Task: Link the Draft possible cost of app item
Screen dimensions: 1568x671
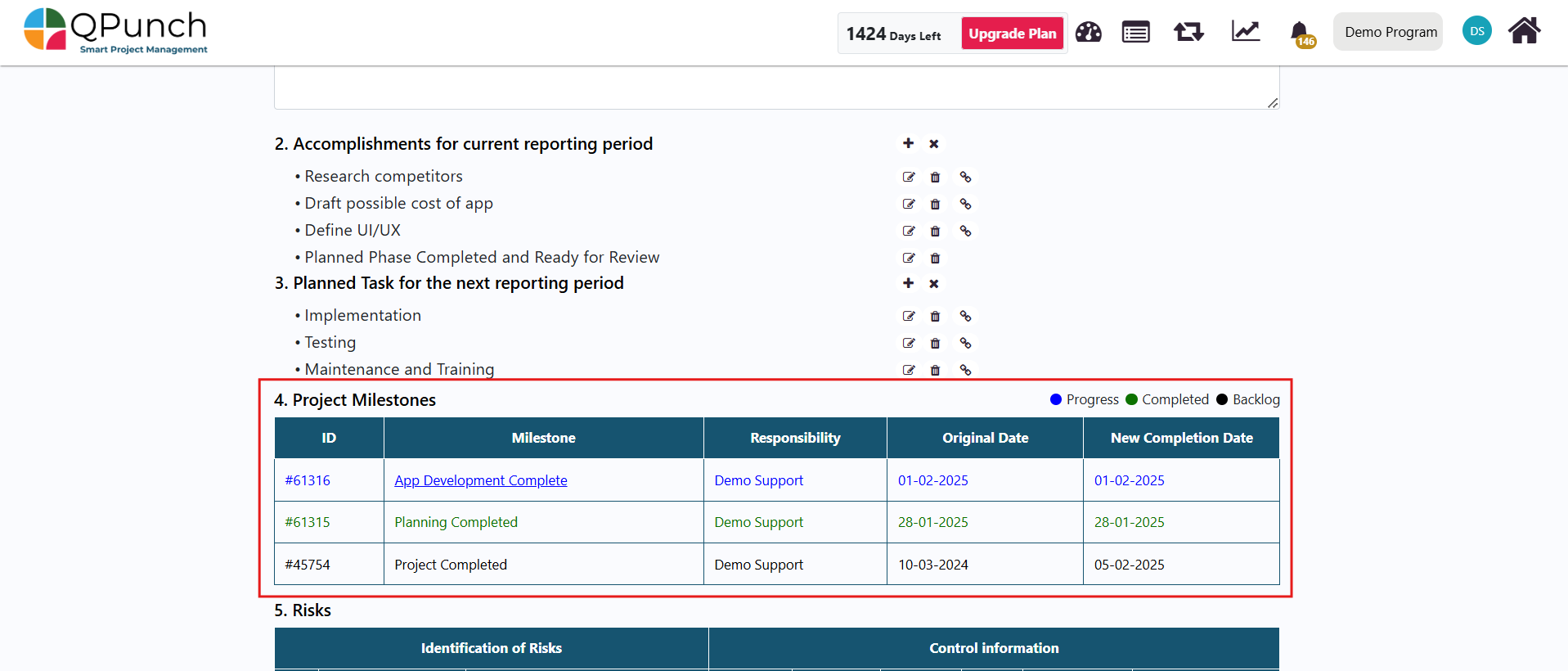Action: [x=965, y=204]
